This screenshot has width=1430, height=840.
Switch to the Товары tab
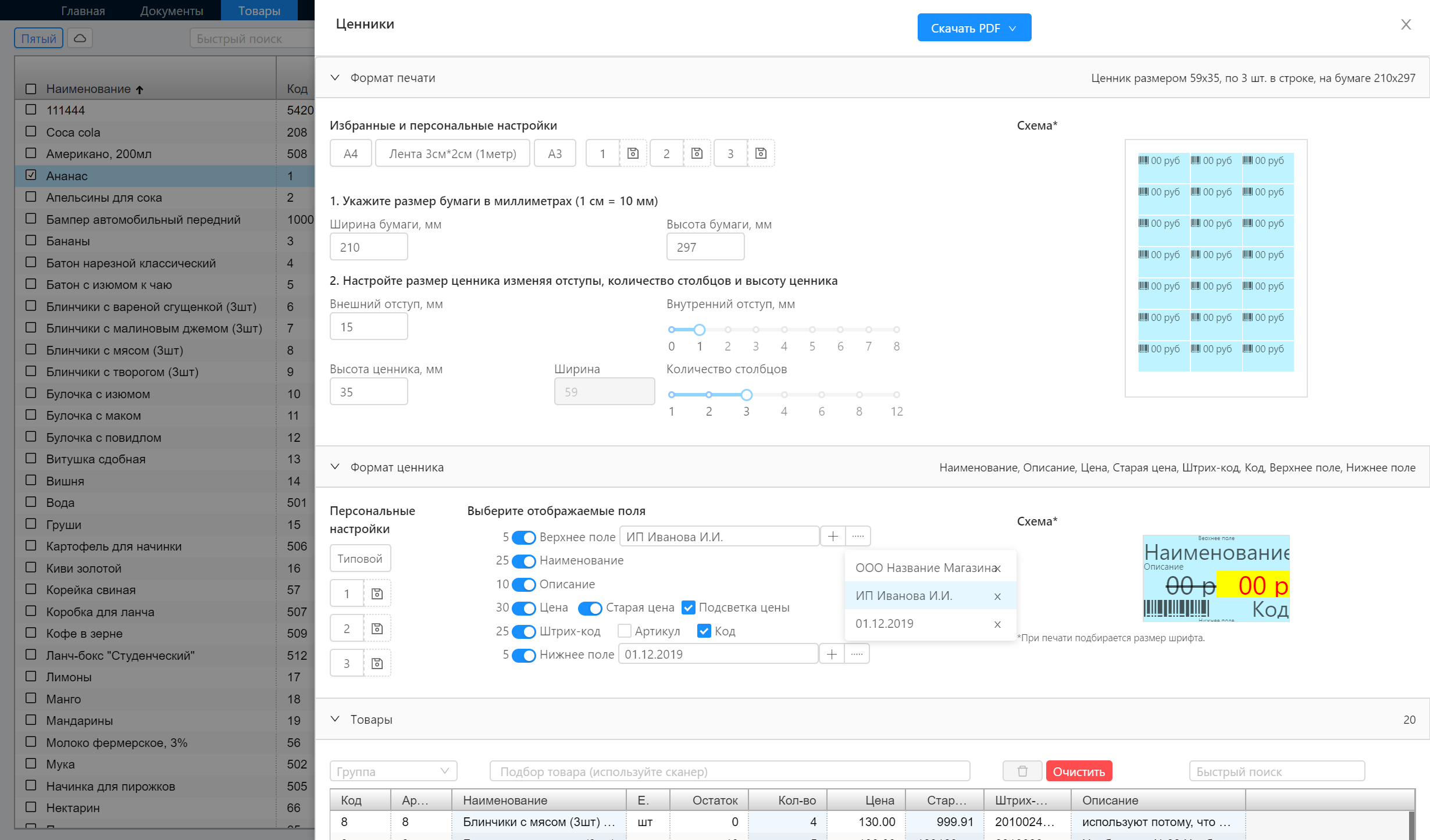click(x=259, y=10)
